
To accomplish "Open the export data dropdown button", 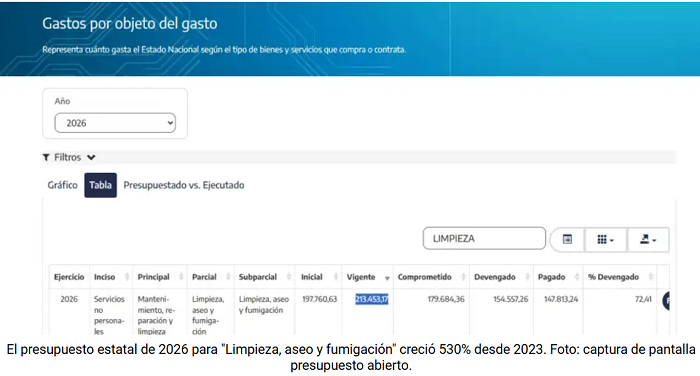I will tap(648, 240).
